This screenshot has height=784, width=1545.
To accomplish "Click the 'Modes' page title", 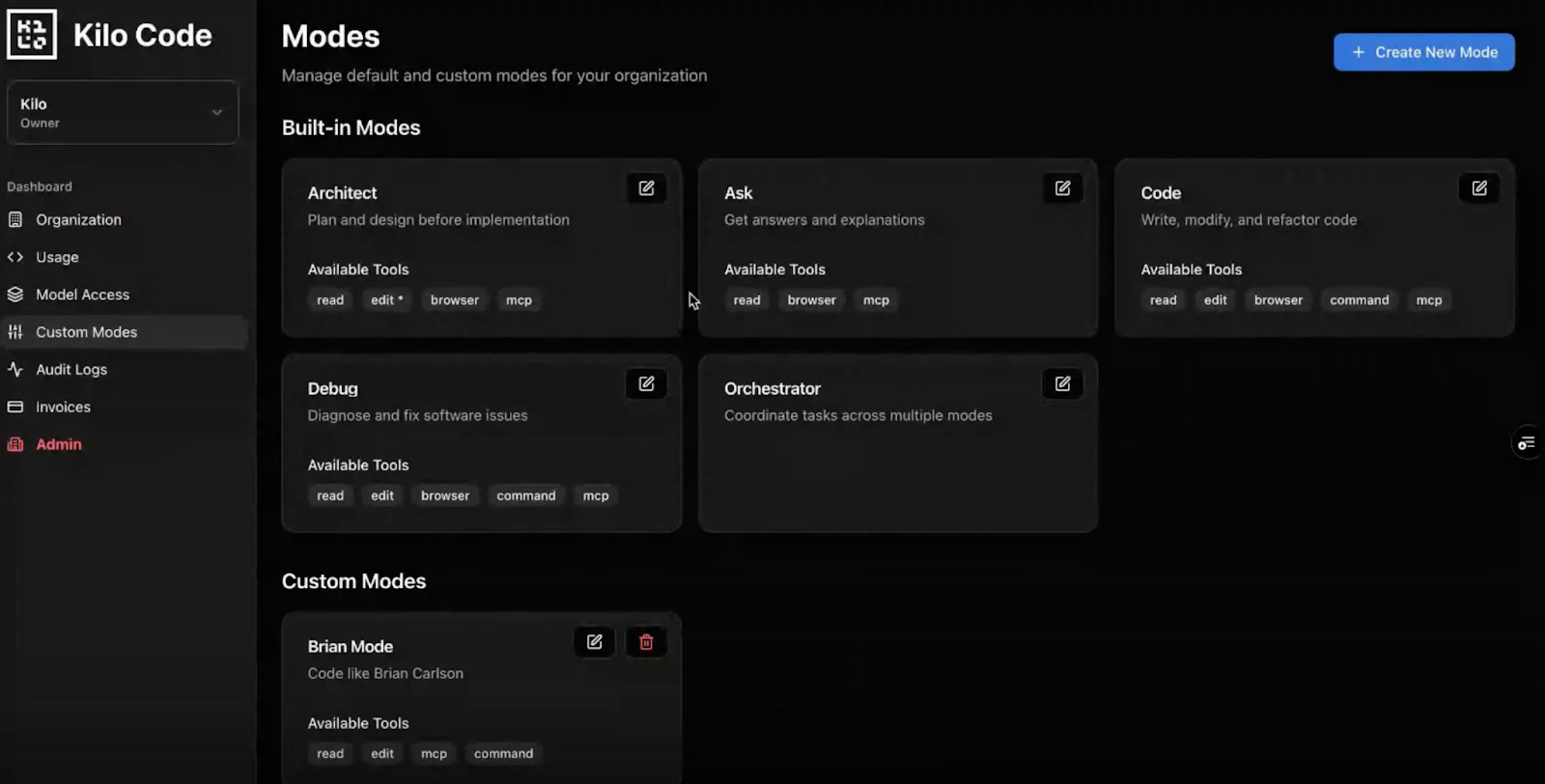I will click(331, 37).
